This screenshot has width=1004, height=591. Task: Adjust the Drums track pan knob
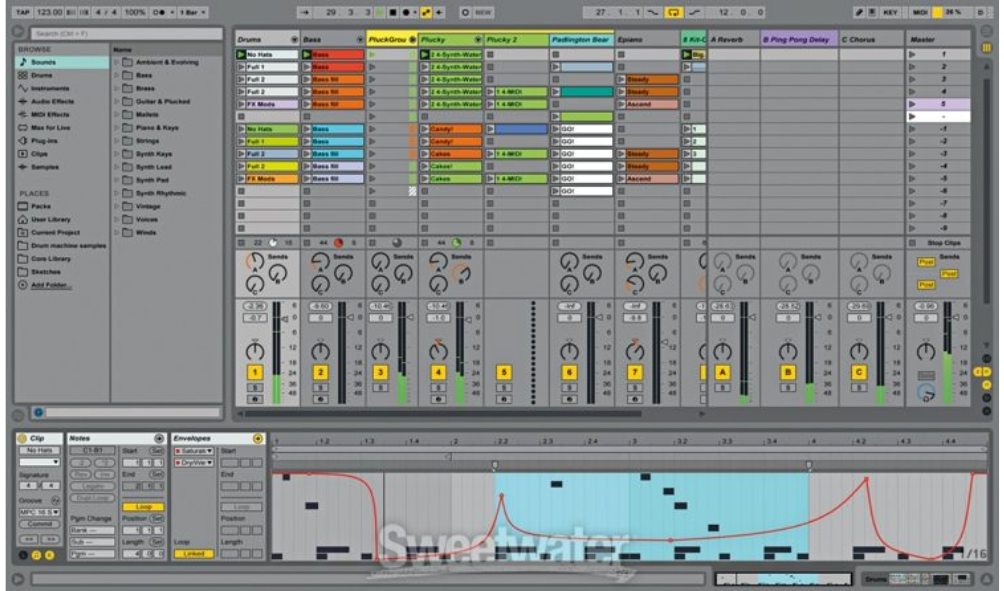point(255,350)
